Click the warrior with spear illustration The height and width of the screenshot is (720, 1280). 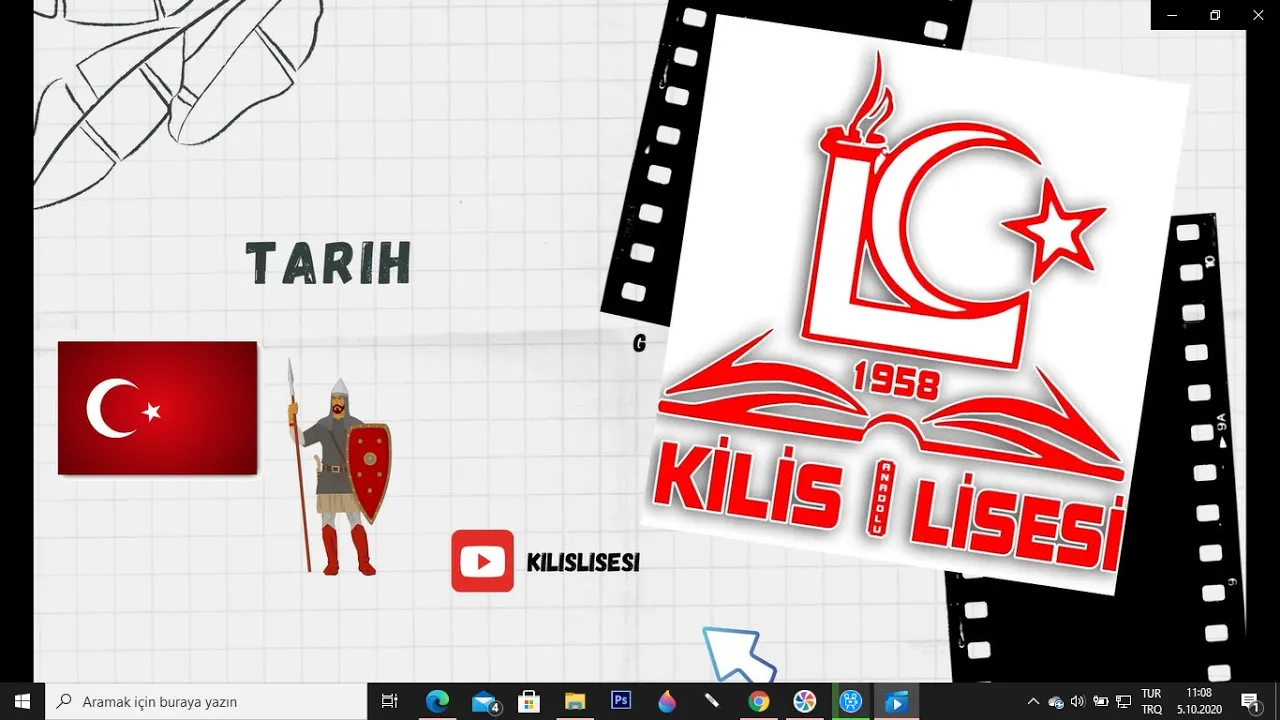(338, 468)
